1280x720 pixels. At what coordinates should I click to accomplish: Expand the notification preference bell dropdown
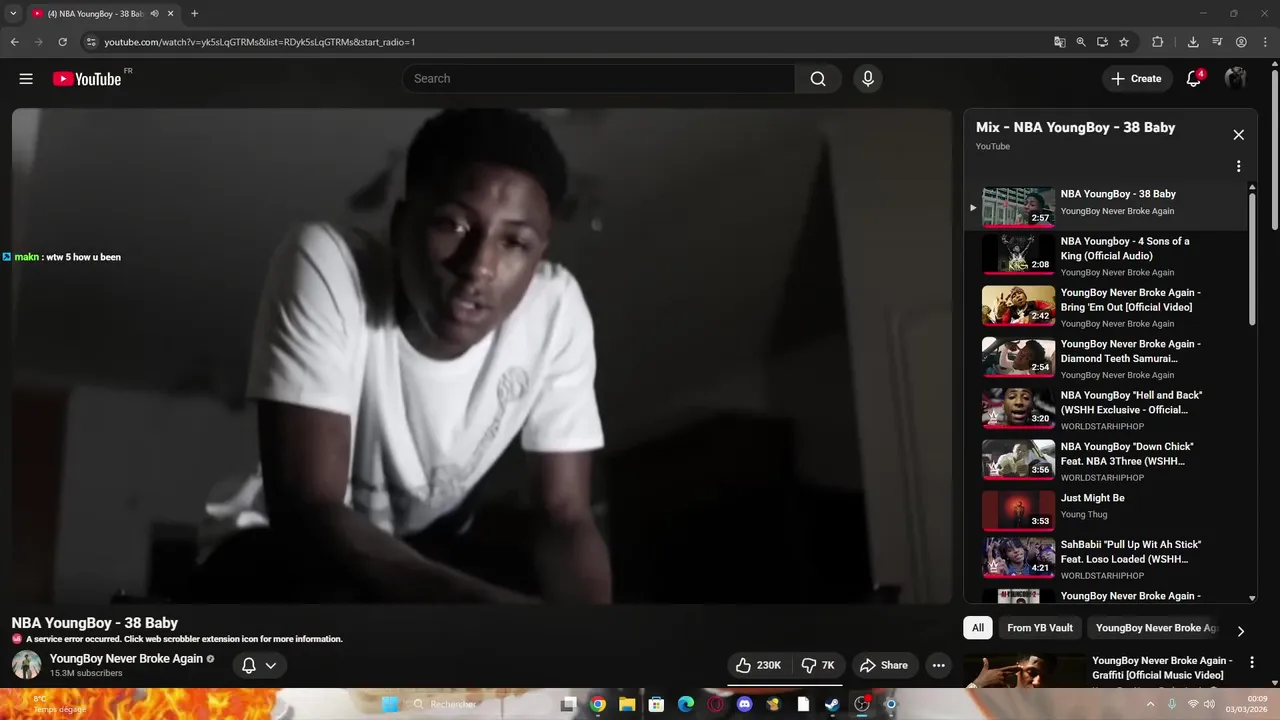click(x=259, y=665)
